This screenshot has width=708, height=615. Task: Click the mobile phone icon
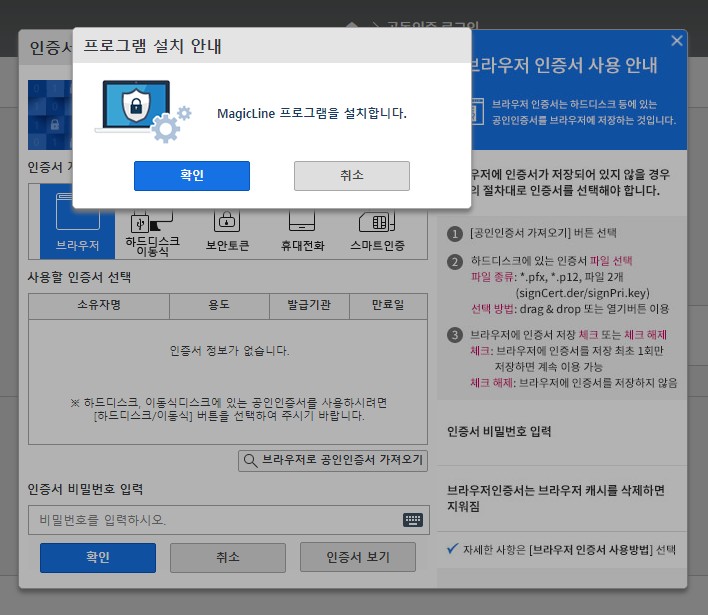click(302, 220)
